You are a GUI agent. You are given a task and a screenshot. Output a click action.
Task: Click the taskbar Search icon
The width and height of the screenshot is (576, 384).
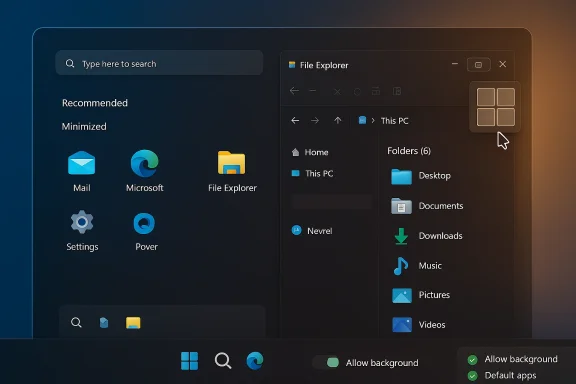click(223, 361)
